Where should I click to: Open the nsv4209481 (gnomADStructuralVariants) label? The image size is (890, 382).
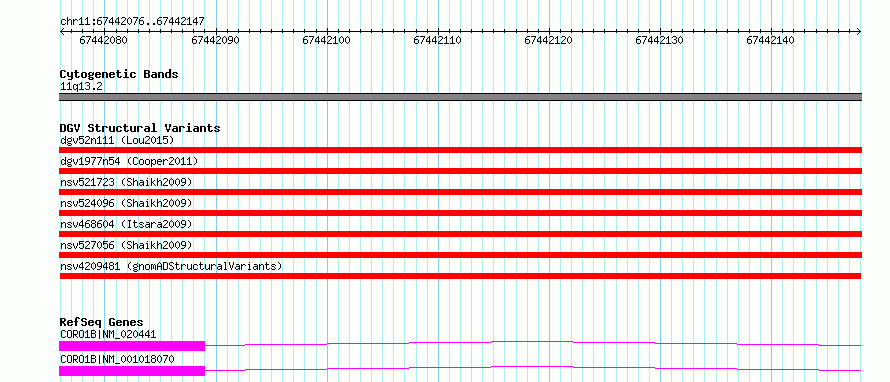point(171,266)
